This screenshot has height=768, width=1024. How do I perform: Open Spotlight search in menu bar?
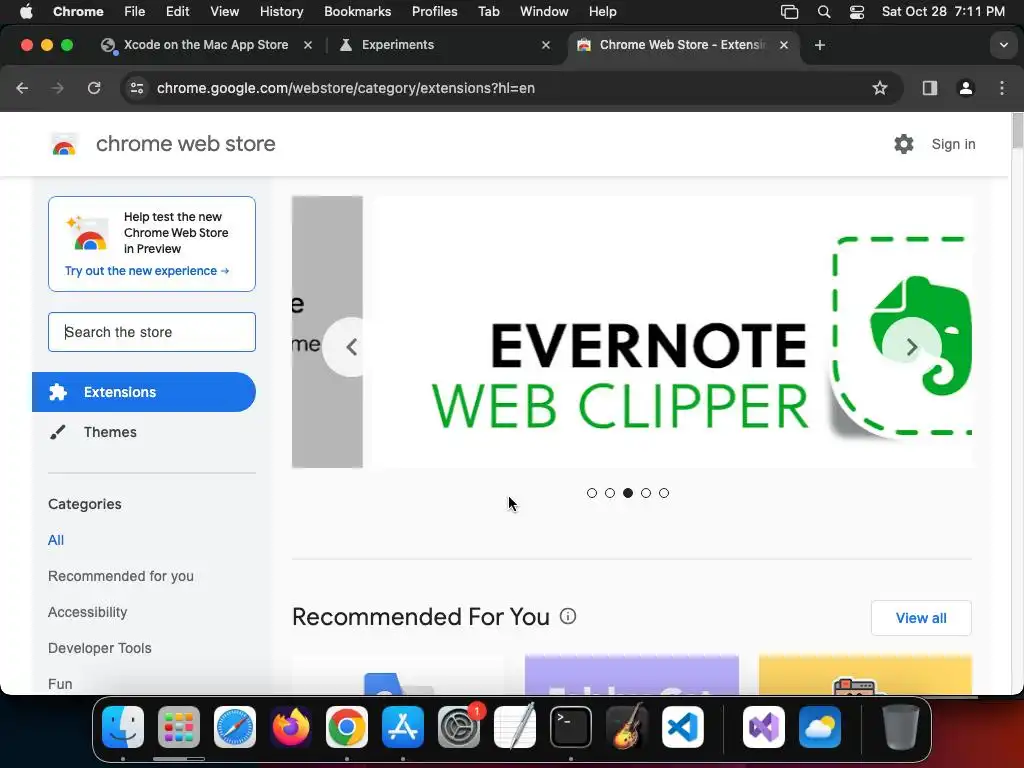(824, 12)
